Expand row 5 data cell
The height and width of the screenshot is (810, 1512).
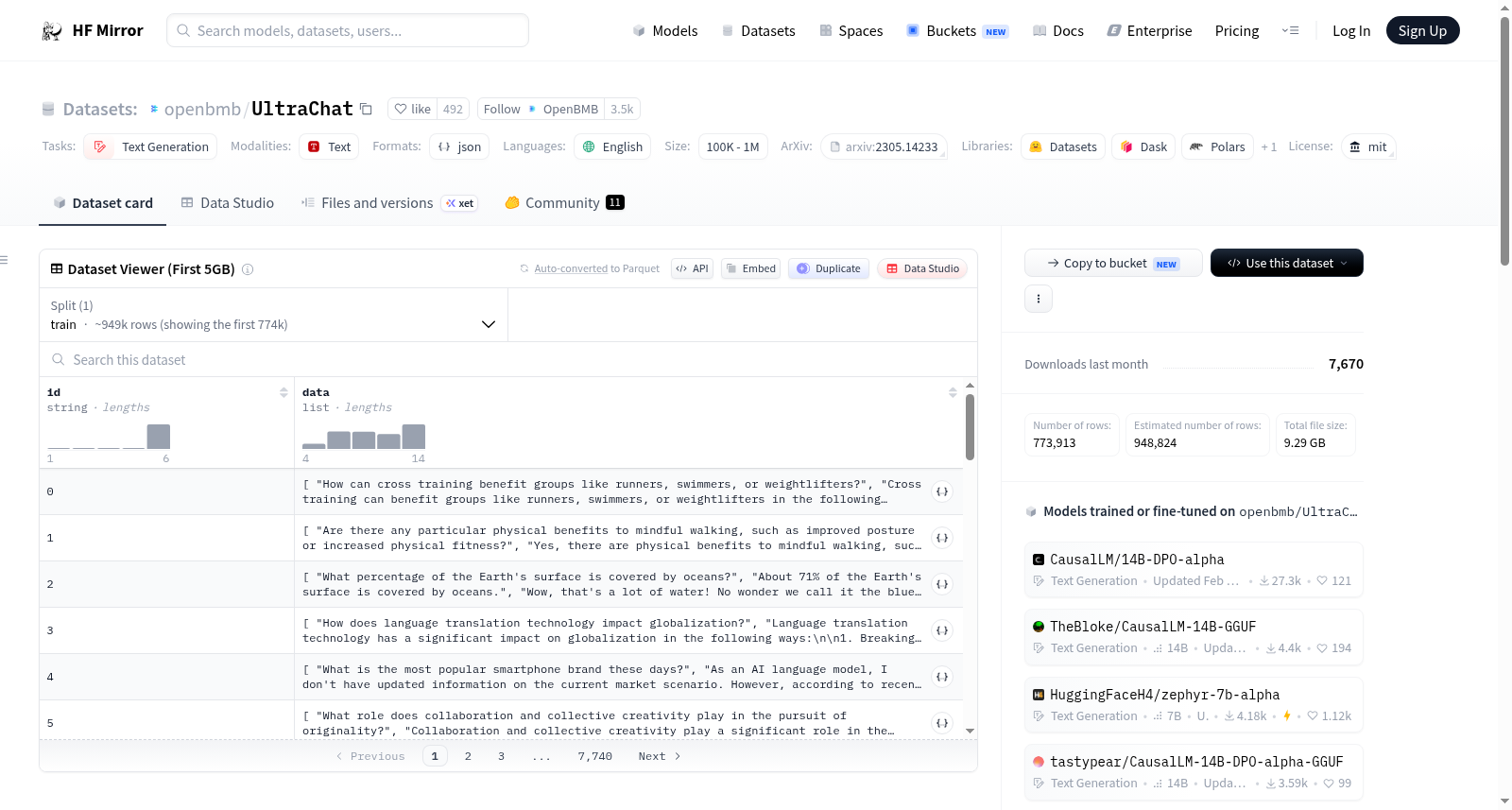pos(942,723)
